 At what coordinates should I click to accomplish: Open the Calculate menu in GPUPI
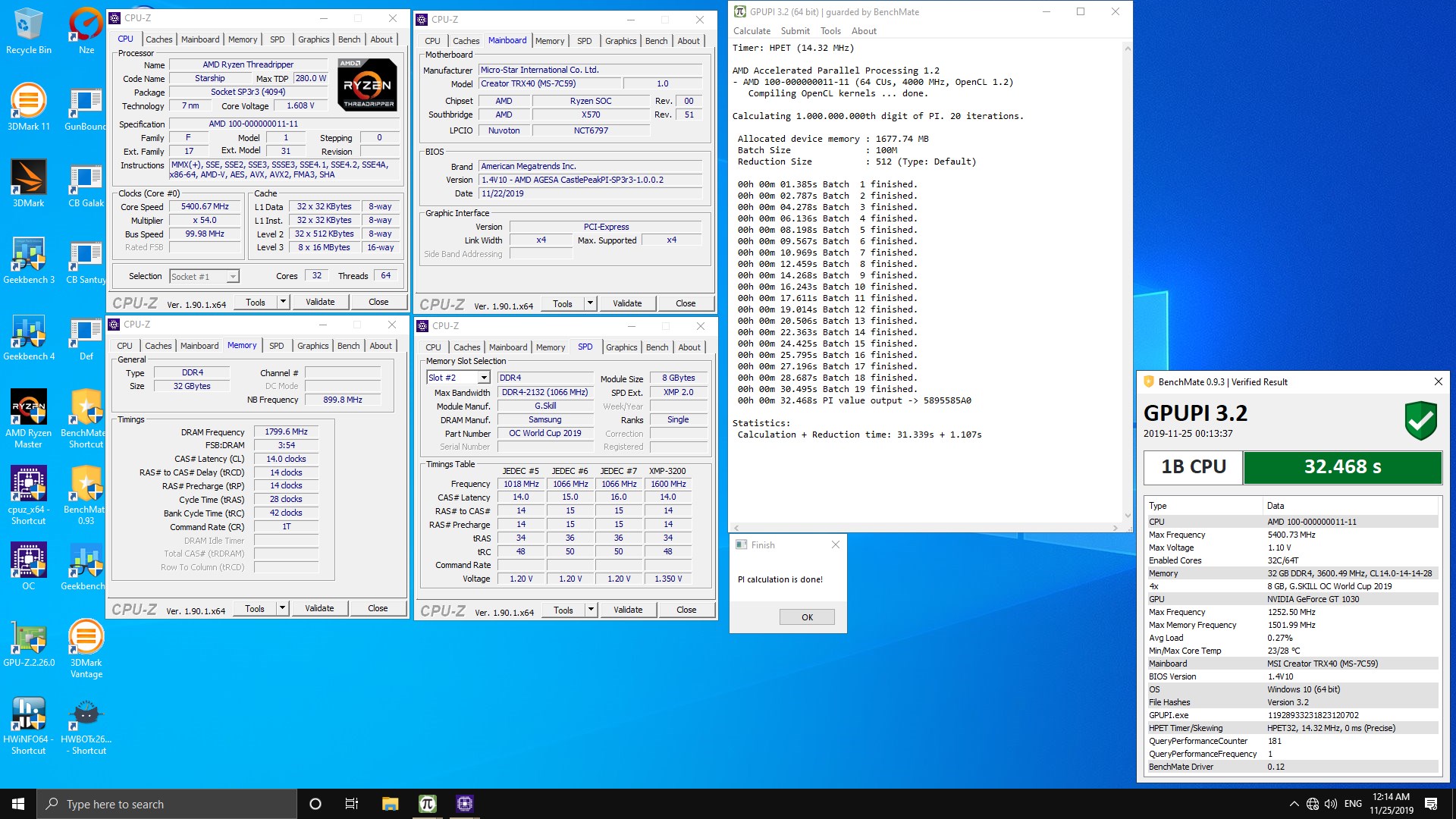tap(752, 31)
